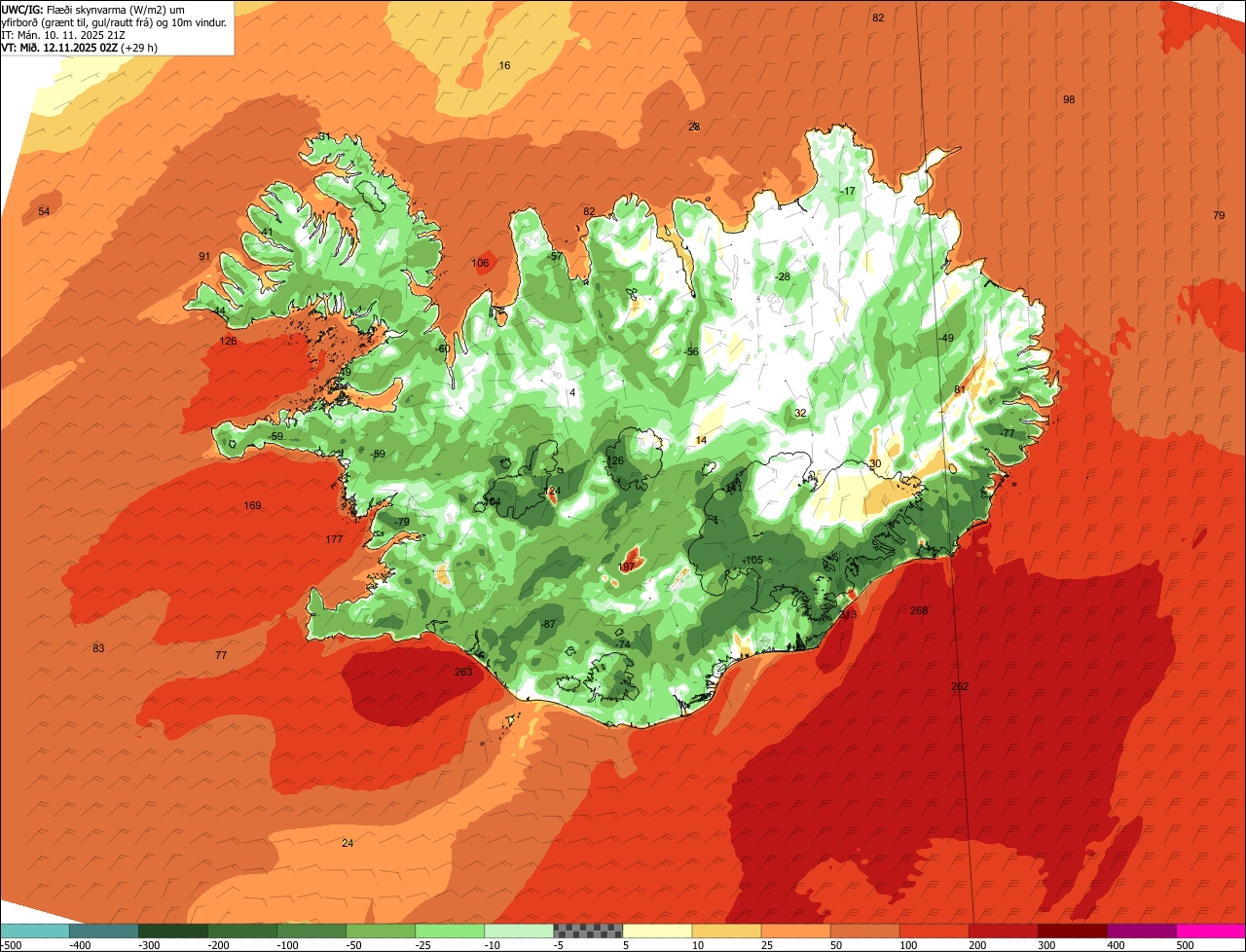Screen dimensions: 1246x952
Task: Click the flux value -57 on land
Action: tap(555, 256)
